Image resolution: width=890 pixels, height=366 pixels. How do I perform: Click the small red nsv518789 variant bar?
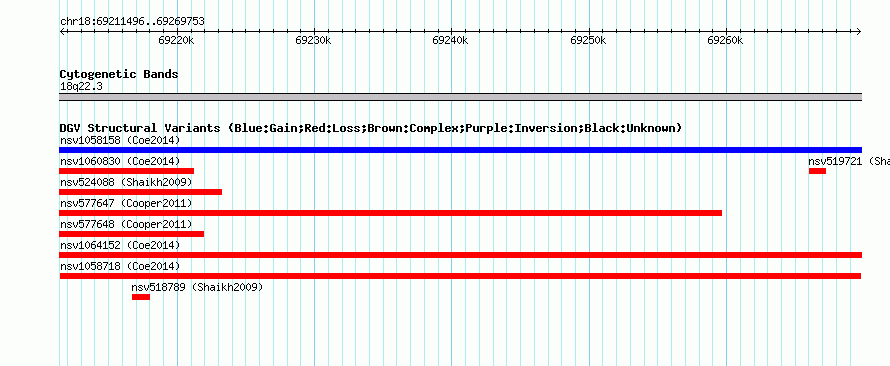click(x=141, y=297)
